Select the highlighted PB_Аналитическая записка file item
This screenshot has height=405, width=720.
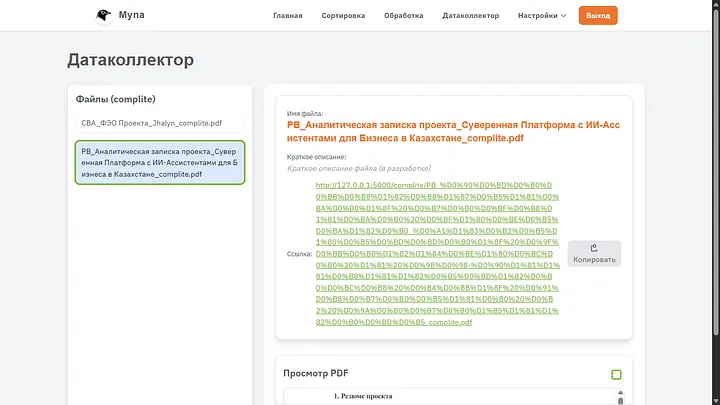point(160,162)
